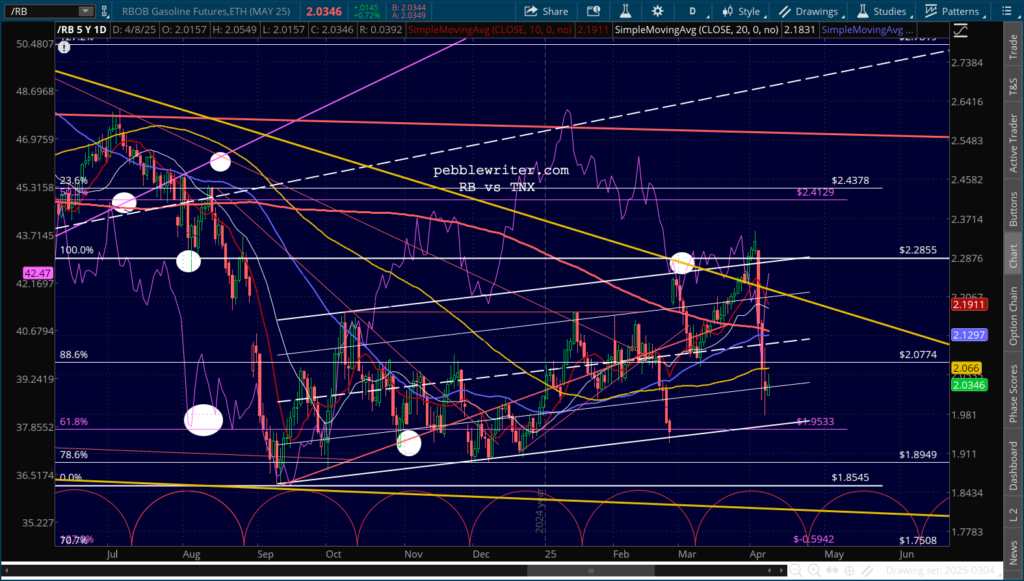The width and height of the screenshot is (1024, 581).
Task: Click the flask Edit Studies icon
Action: tap(625, 11)
